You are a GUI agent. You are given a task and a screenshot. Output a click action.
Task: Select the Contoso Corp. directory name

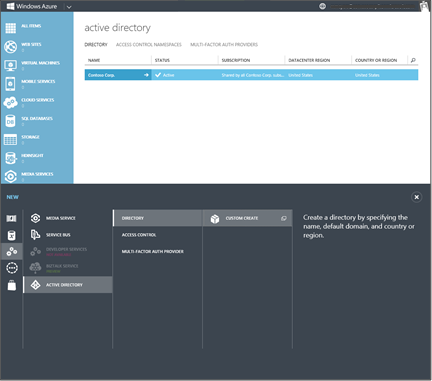[x=101, y=75]
